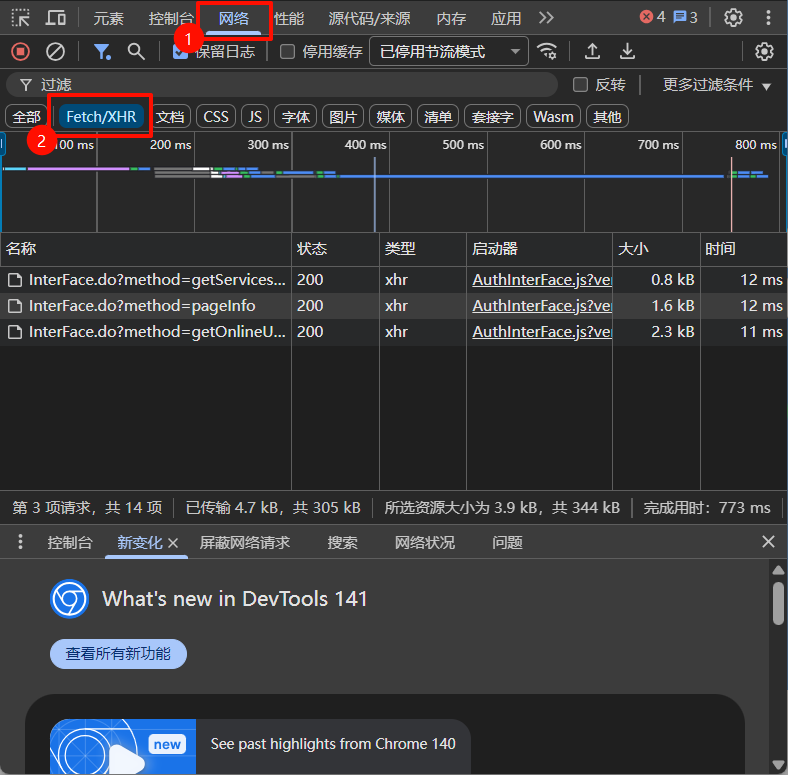
Task: Check the 反转 filter checkbox
Action: tap(581, 85)
